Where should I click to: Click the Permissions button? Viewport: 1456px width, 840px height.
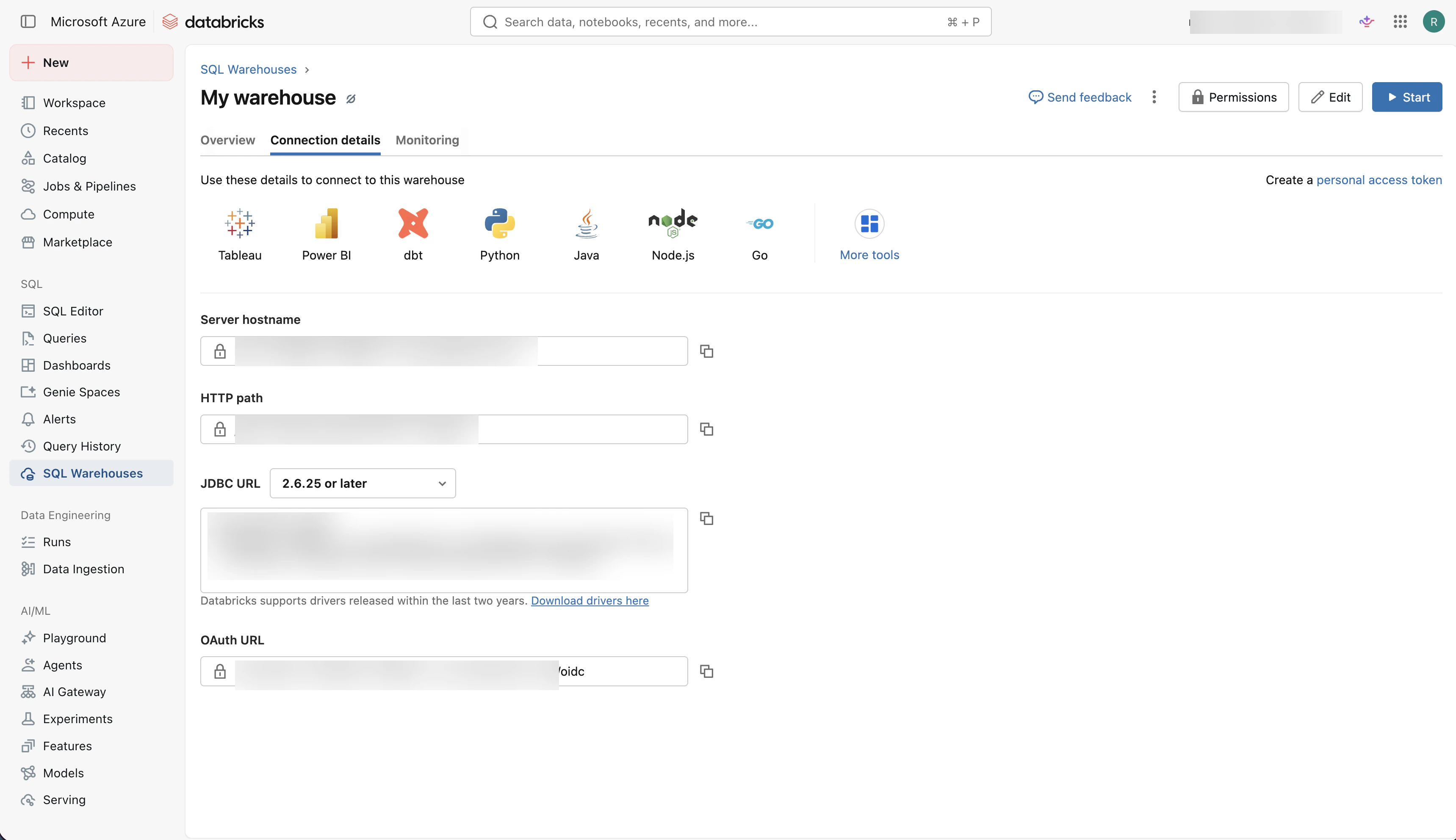(x=1233, y=97)
